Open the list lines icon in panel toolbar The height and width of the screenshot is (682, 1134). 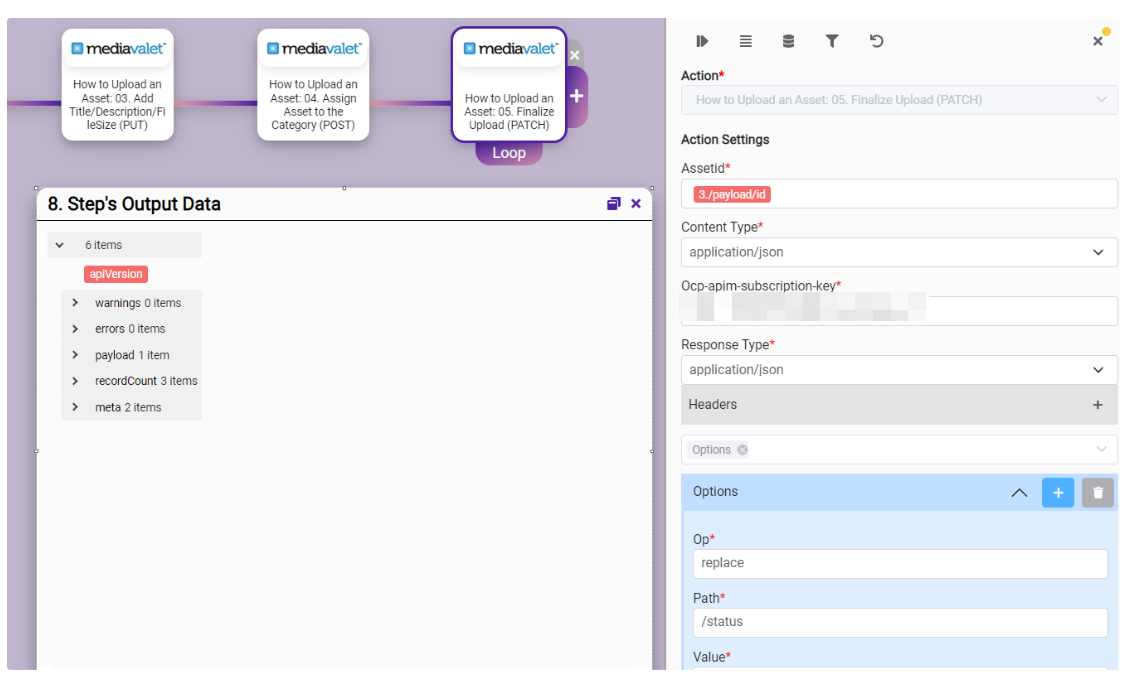[745, 41]
